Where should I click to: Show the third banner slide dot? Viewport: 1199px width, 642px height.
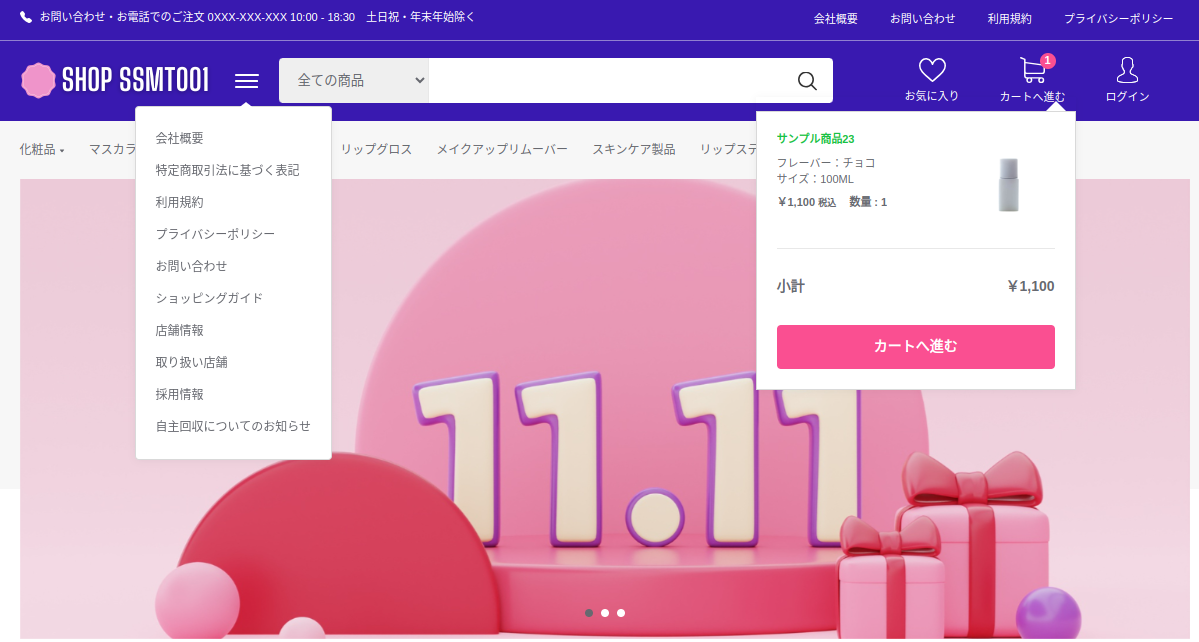pyautogui.click(x=621, y=613)
